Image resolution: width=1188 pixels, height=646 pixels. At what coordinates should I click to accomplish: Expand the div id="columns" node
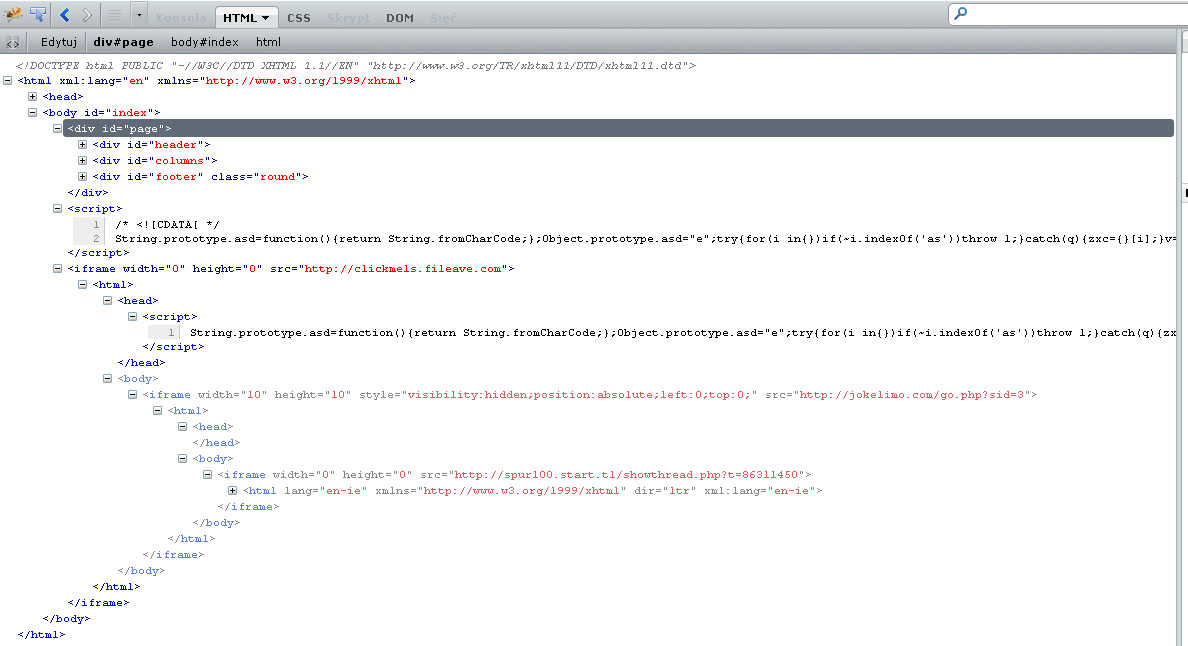pyautogui.click(x=83, y=160)
